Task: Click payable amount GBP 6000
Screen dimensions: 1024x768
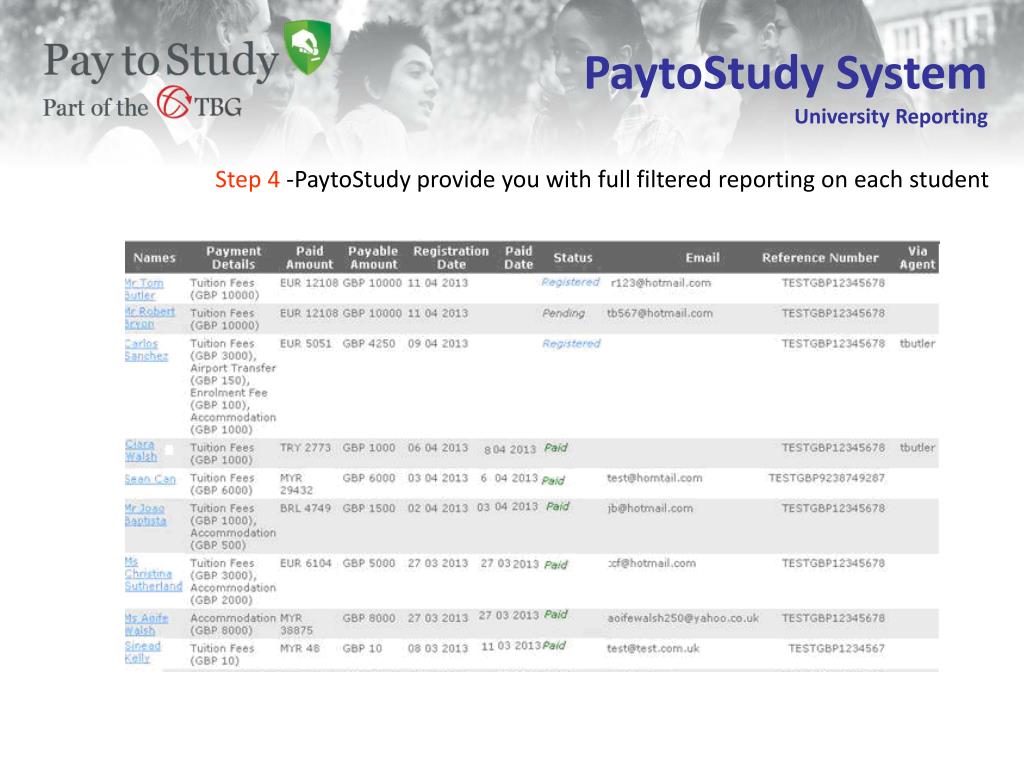Action: click(369, 478)
